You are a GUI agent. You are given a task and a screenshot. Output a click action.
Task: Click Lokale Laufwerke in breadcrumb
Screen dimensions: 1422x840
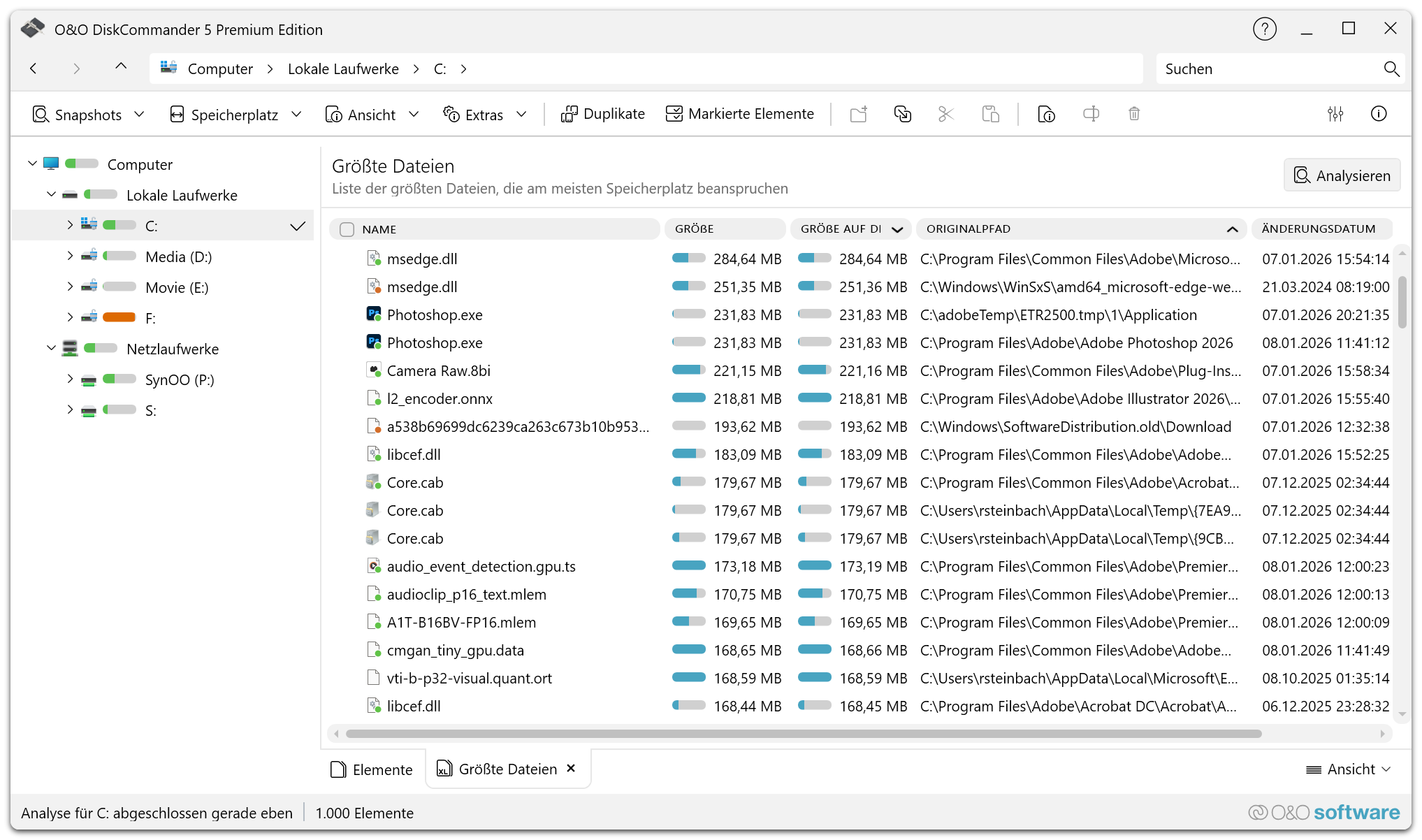343,68
